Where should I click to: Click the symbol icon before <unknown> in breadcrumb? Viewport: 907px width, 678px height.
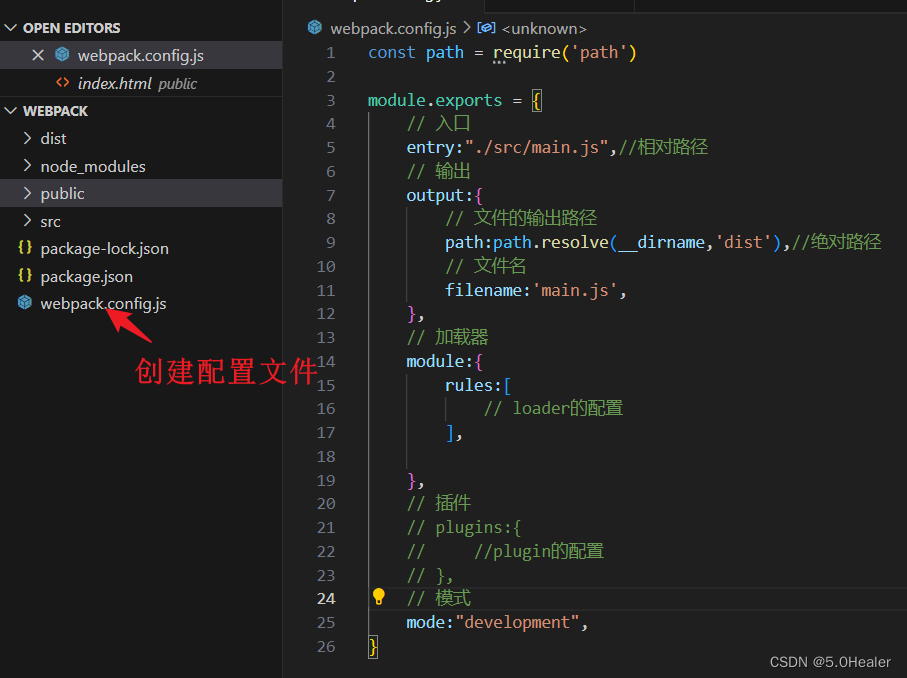click(487, 28)
